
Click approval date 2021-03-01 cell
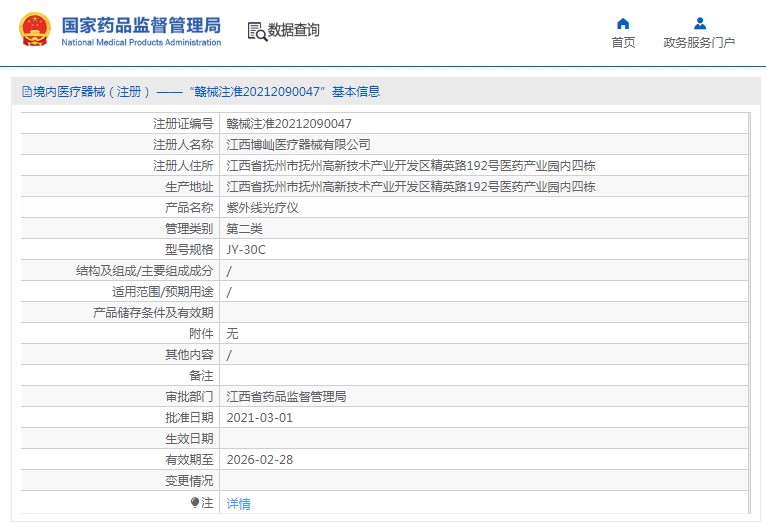pos(259,417)
